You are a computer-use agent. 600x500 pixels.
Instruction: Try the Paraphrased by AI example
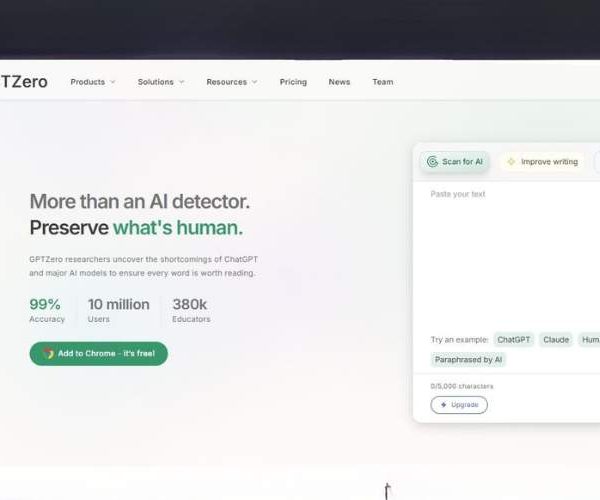[x=468, y=360]
